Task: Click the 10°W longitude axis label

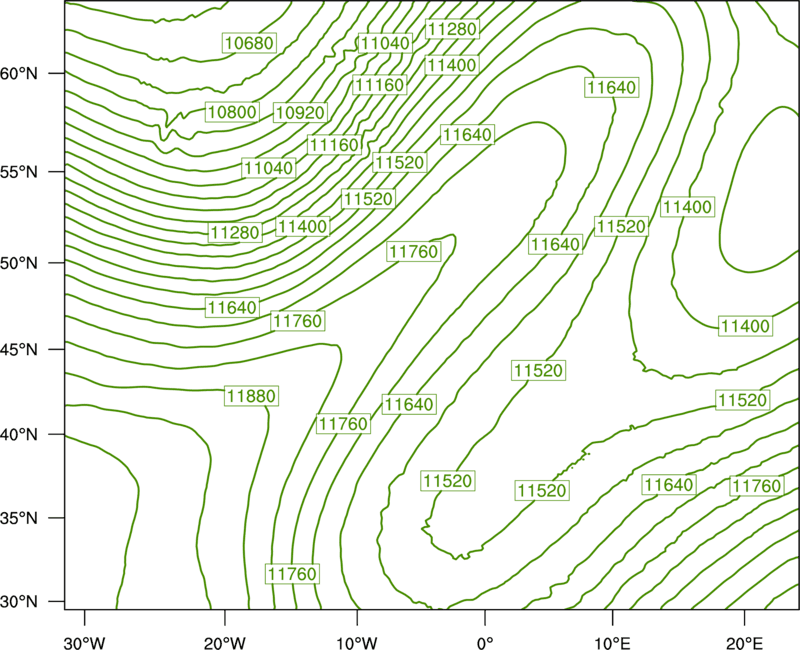Action: (357, 643)
